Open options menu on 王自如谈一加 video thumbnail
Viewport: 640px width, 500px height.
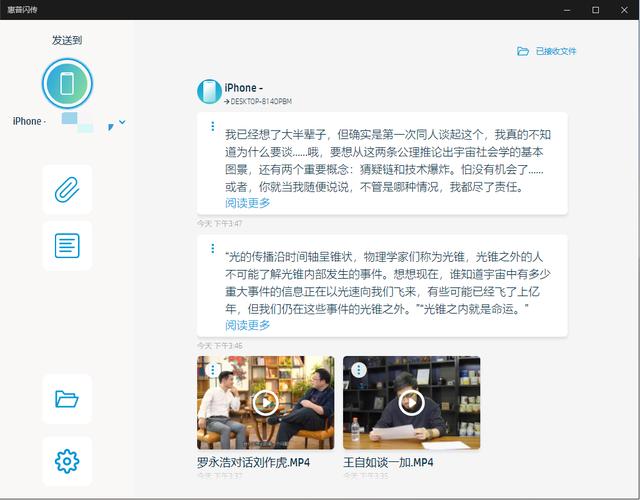click(359, 370)
